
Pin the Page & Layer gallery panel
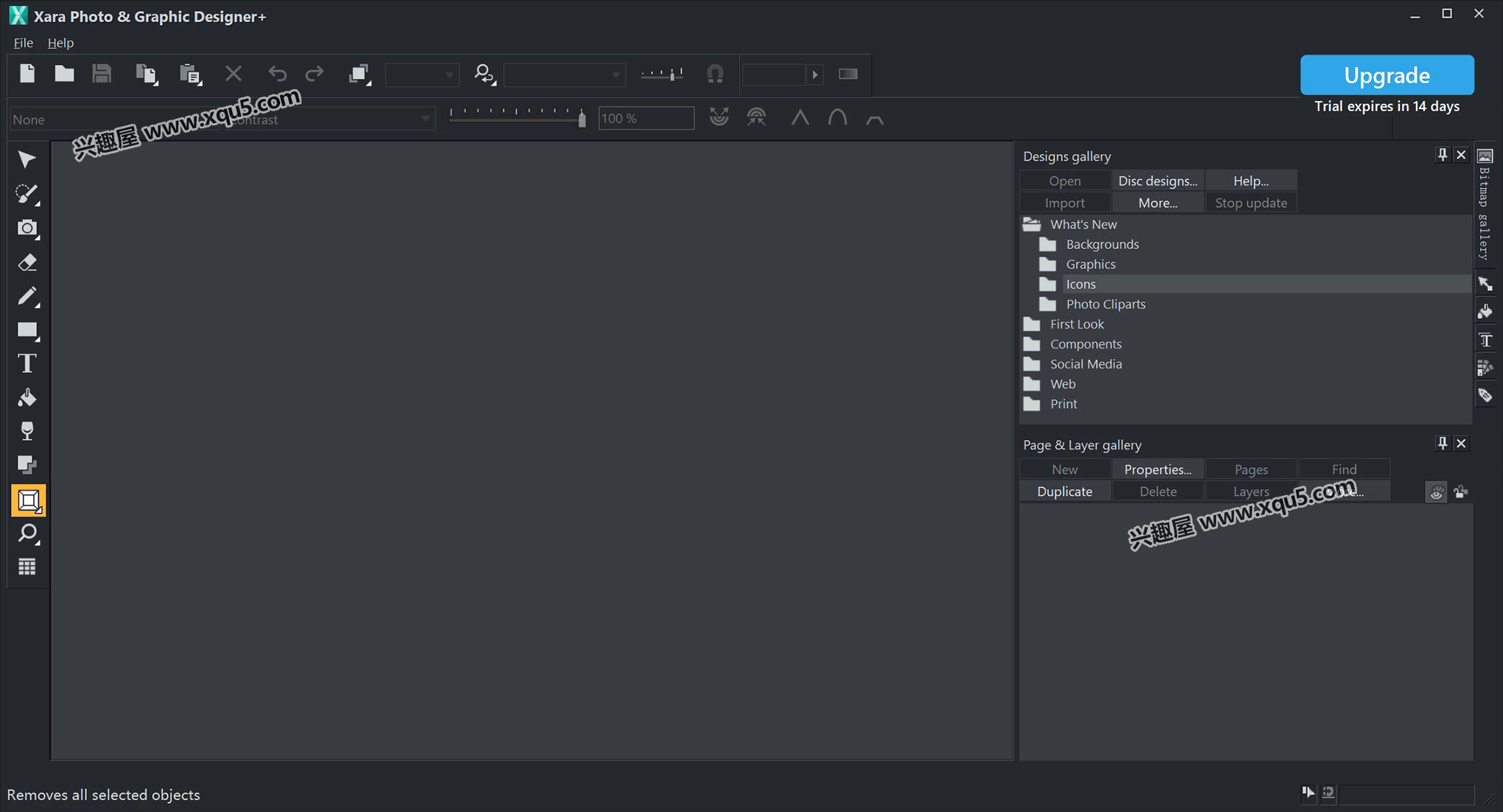(x=1442, y=443)
